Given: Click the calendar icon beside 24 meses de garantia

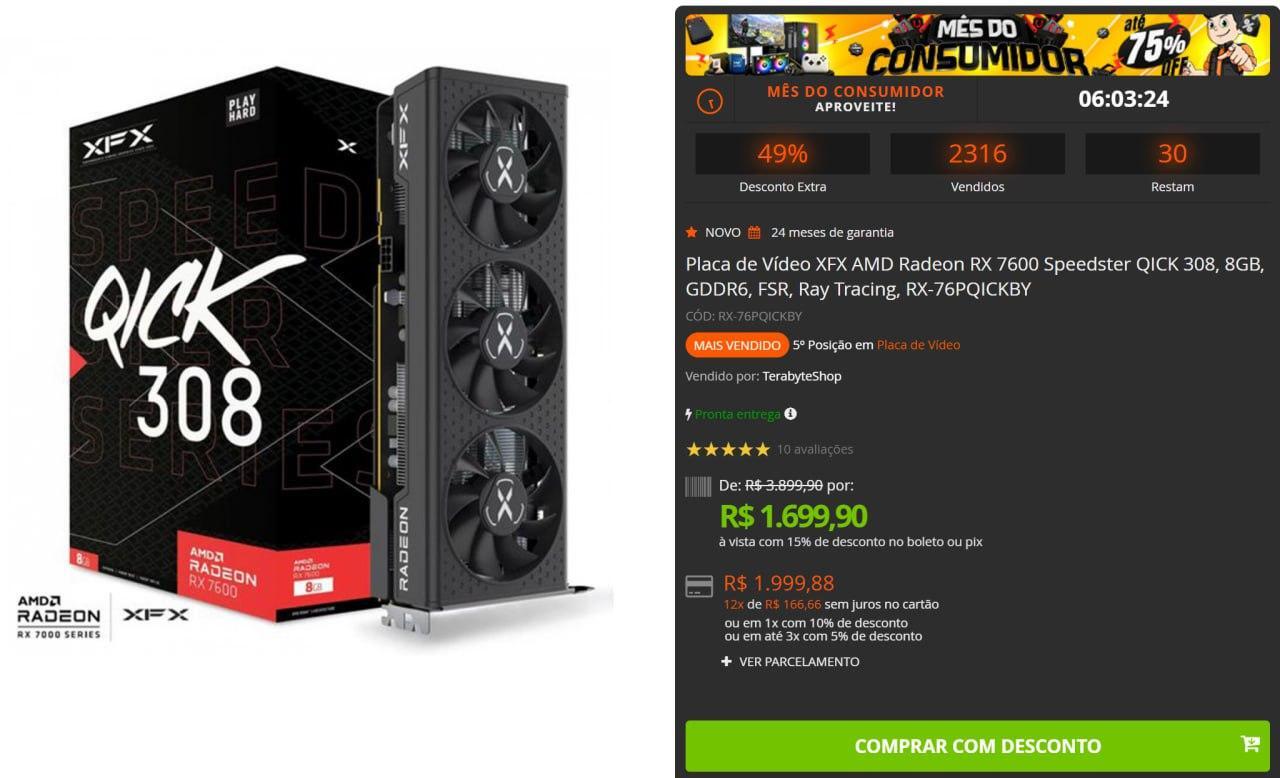Looking at the screenshot, I should click(754, 232).
